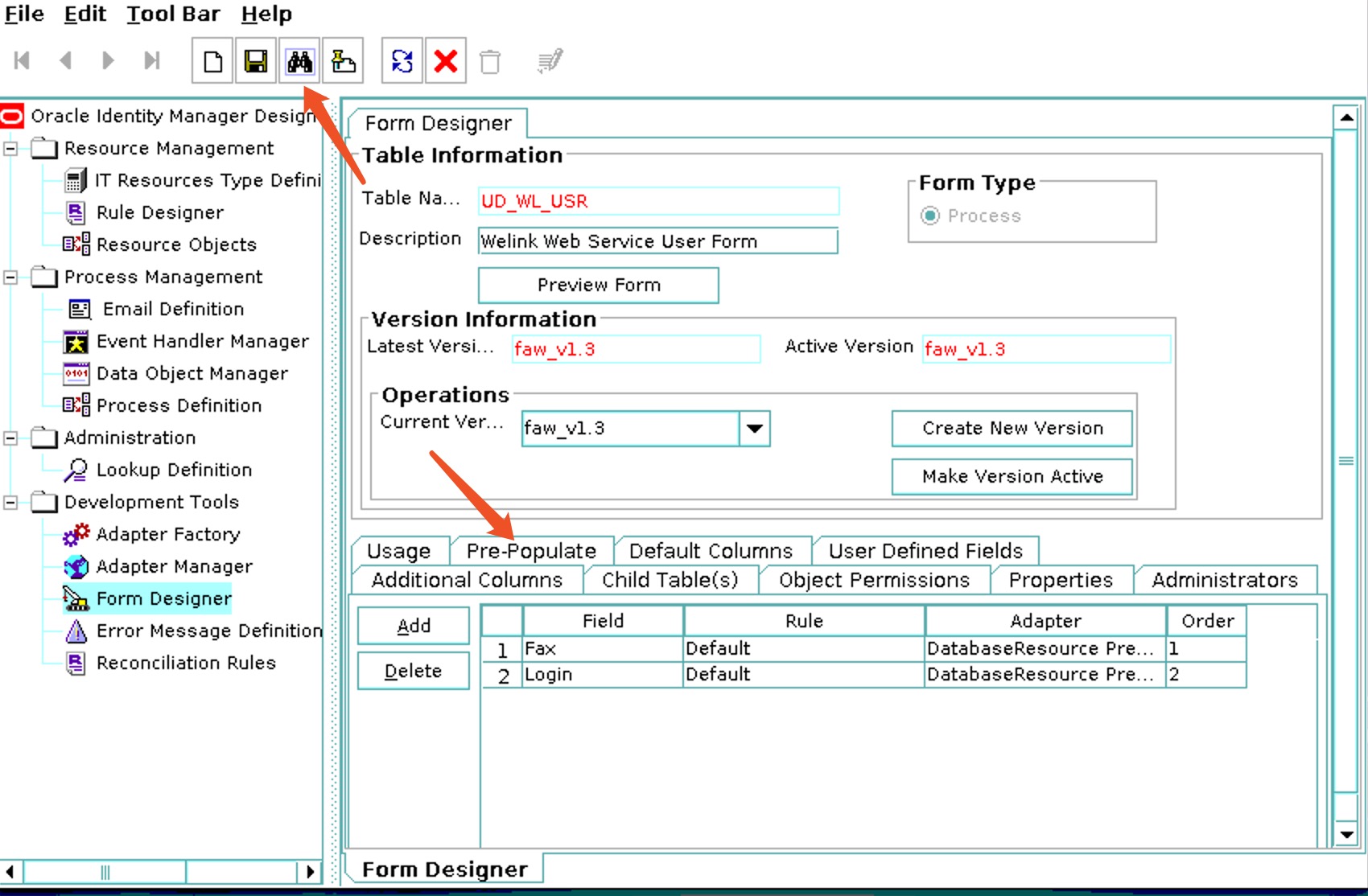Image resolution: width=1368 pixels, height=896 pixels.
Task: Switch to the Administrators tab
Action: (1225, 580)
